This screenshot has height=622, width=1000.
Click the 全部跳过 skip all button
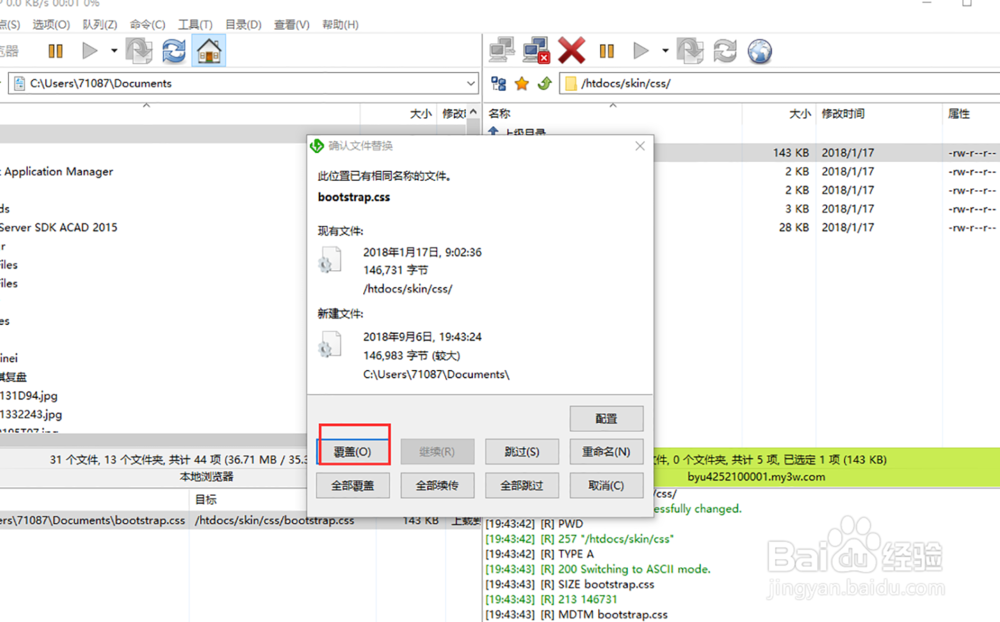point(522,485)
